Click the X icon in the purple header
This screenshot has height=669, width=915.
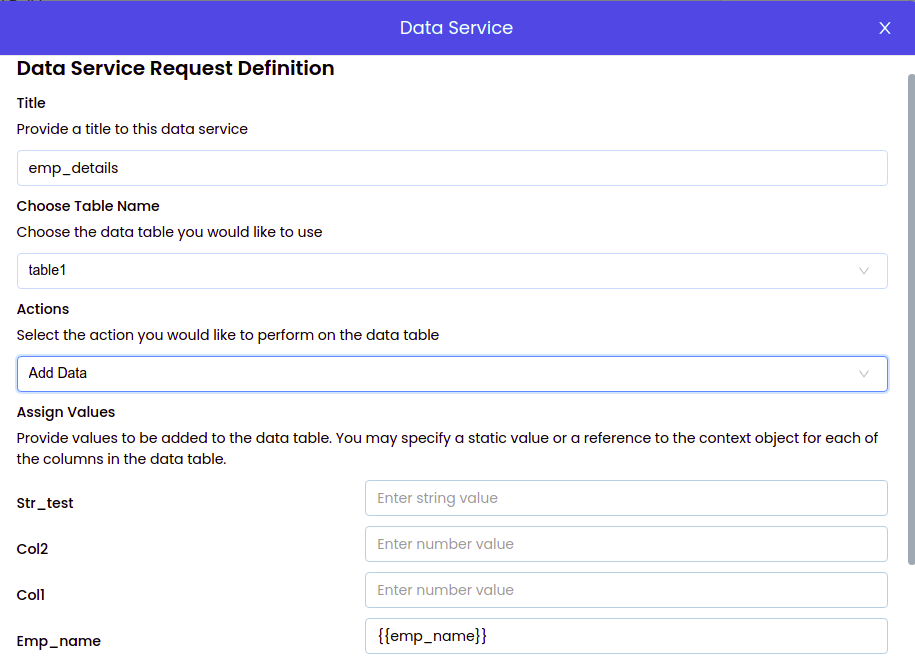tap(885, 28)
